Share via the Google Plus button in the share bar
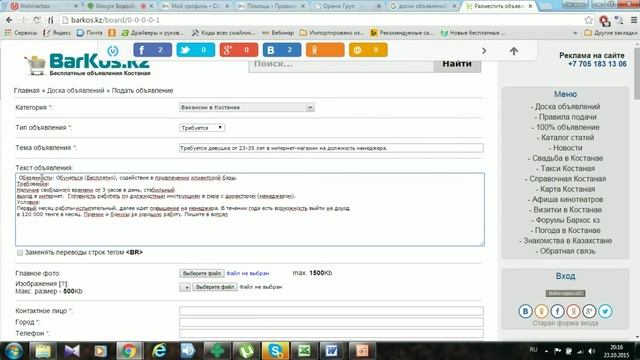The image size is (640, 360). pos(239,50)
